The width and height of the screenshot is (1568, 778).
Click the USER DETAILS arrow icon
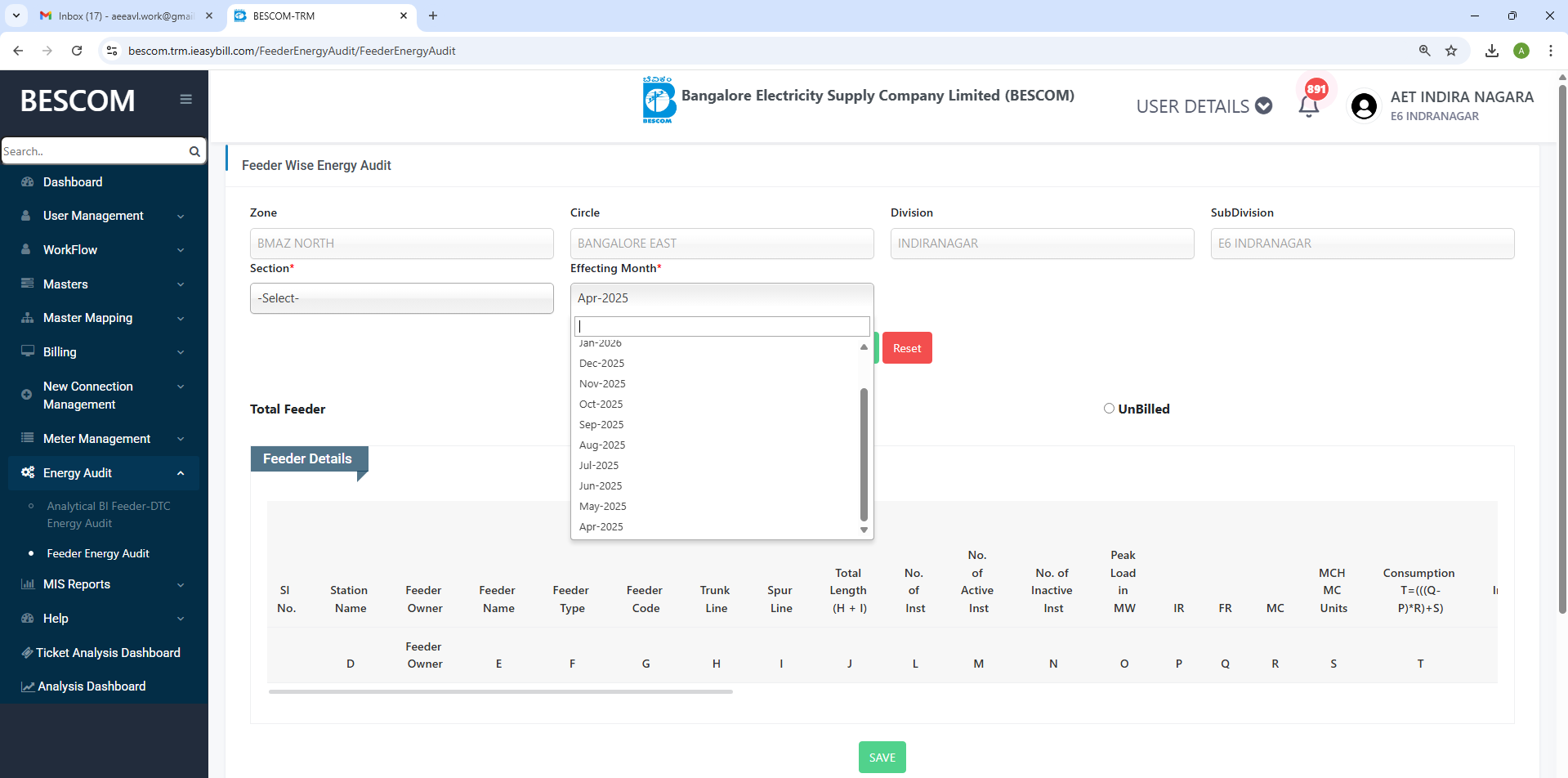(x=1264, y=105)
